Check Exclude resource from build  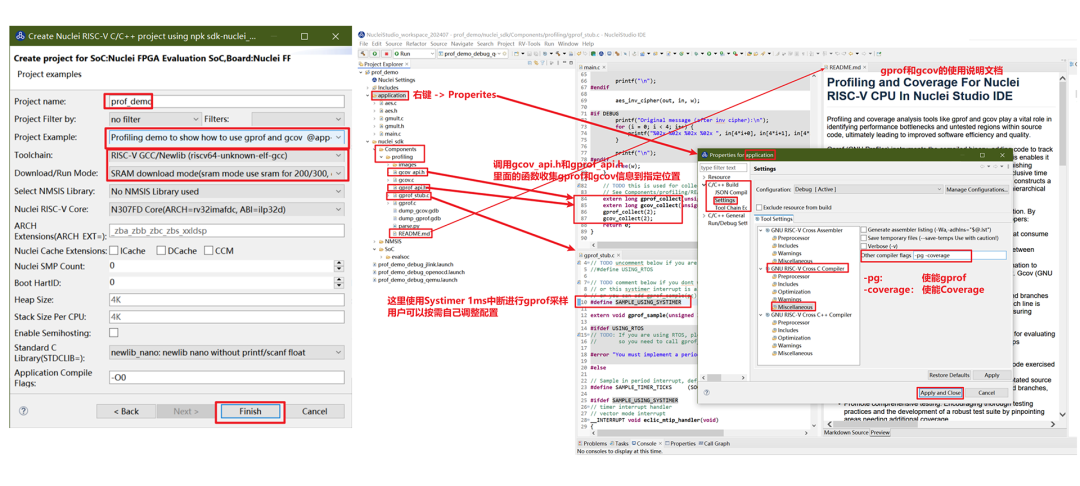(x=758, y=207)
